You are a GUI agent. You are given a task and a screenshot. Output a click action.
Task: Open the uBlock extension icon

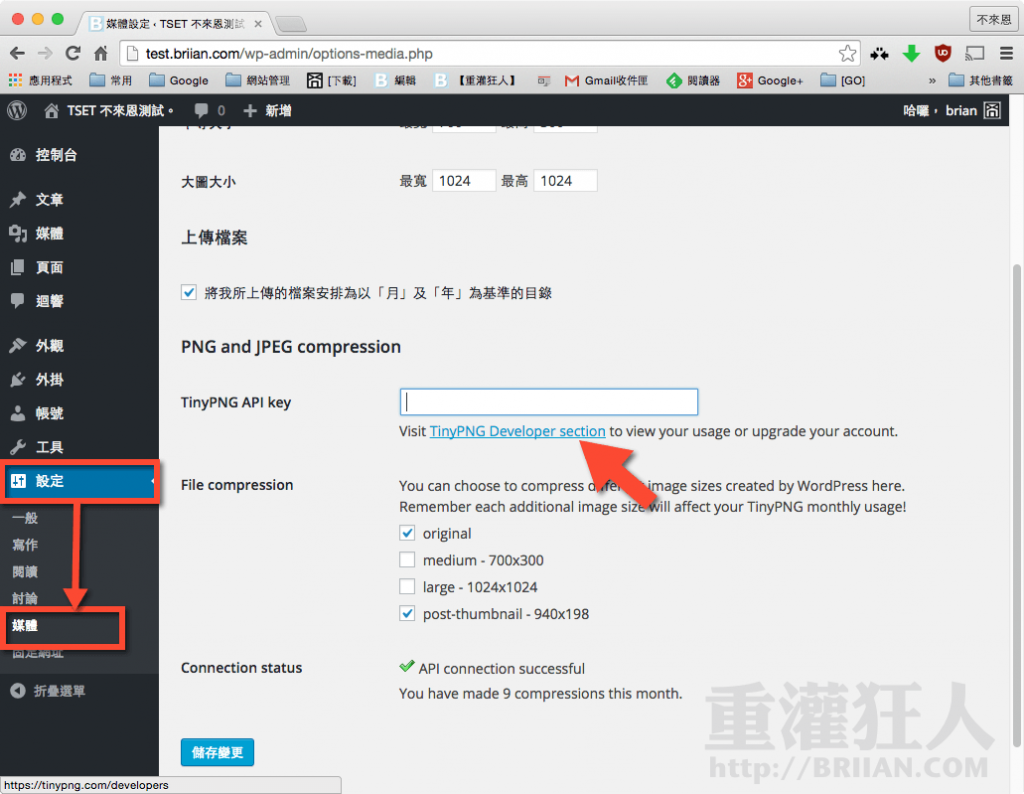tap(942, 53)
